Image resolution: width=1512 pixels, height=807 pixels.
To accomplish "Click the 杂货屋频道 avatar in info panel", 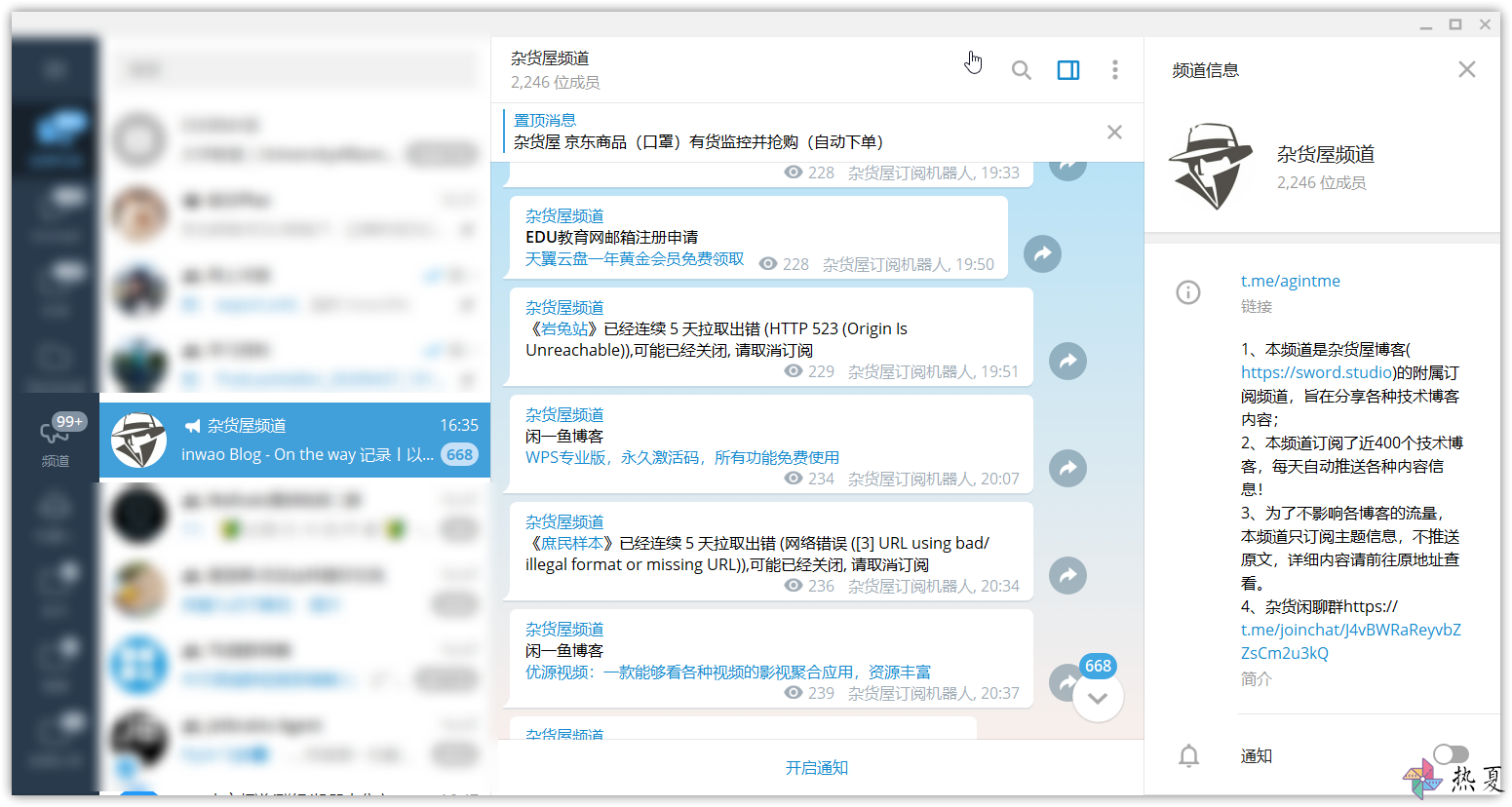I will pyautogui.click(x=1212, y=167).
